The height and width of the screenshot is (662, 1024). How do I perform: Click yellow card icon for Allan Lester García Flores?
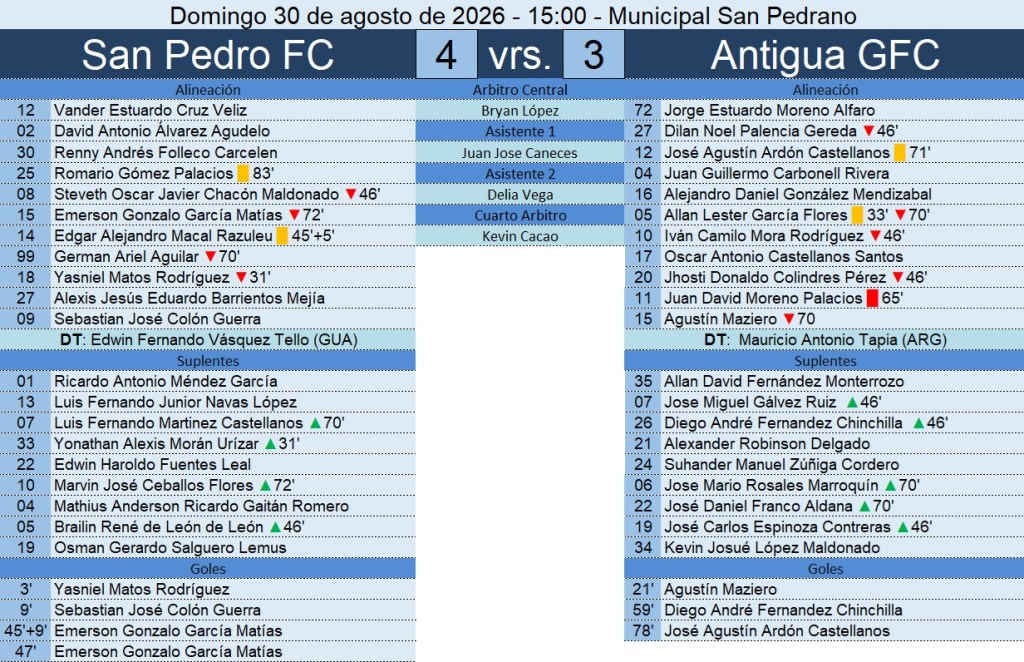click(x=857, y=215)
